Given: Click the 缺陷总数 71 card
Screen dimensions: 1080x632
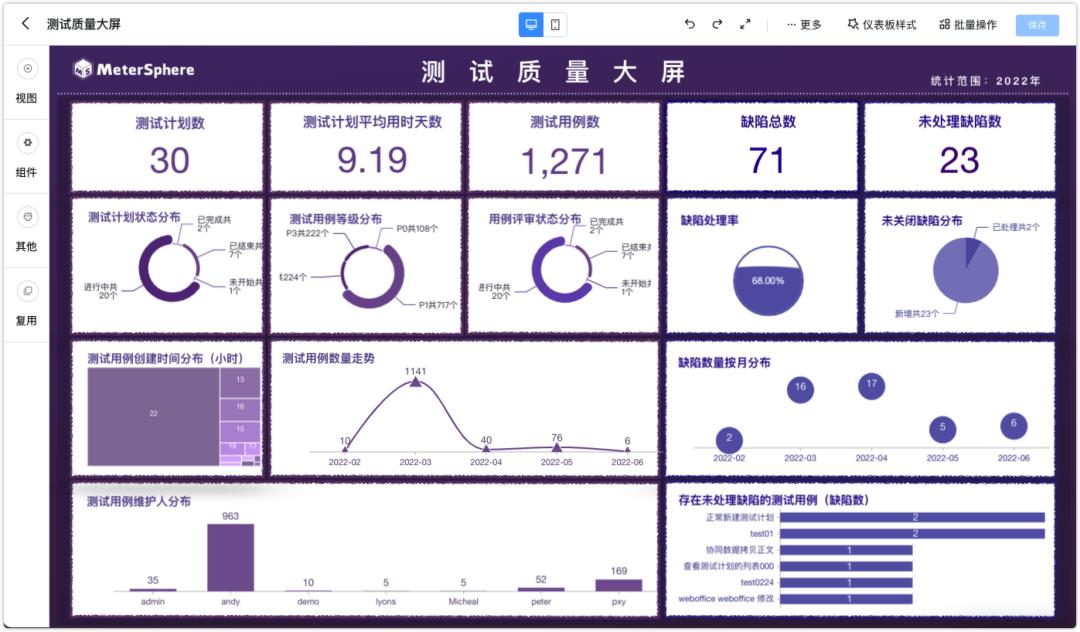Looking at the screenshot, I should coord(766,146).
